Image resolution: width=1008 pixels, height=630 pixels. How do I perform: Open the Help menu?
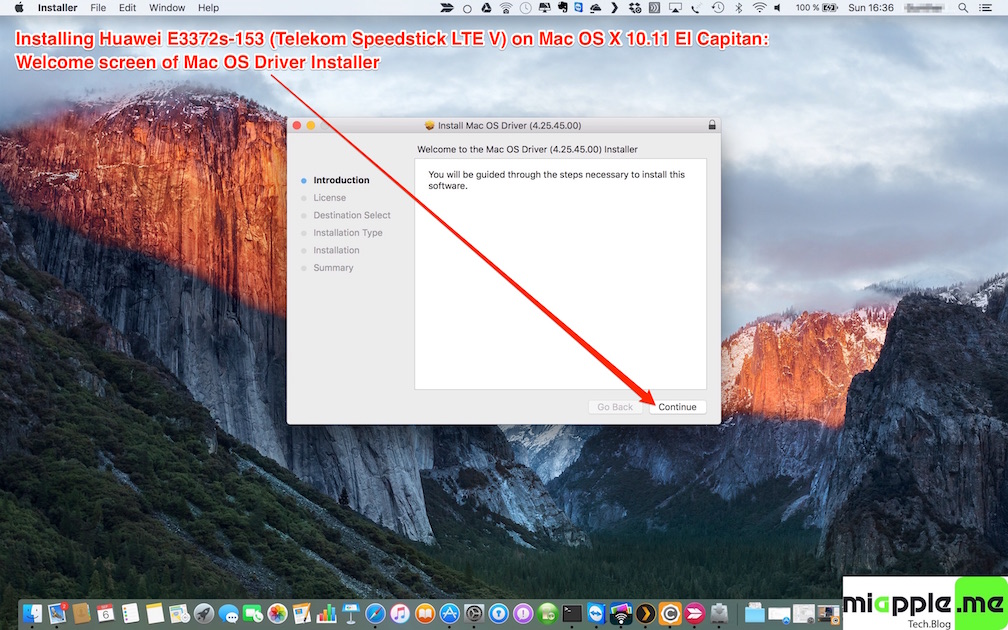(208, 8)
